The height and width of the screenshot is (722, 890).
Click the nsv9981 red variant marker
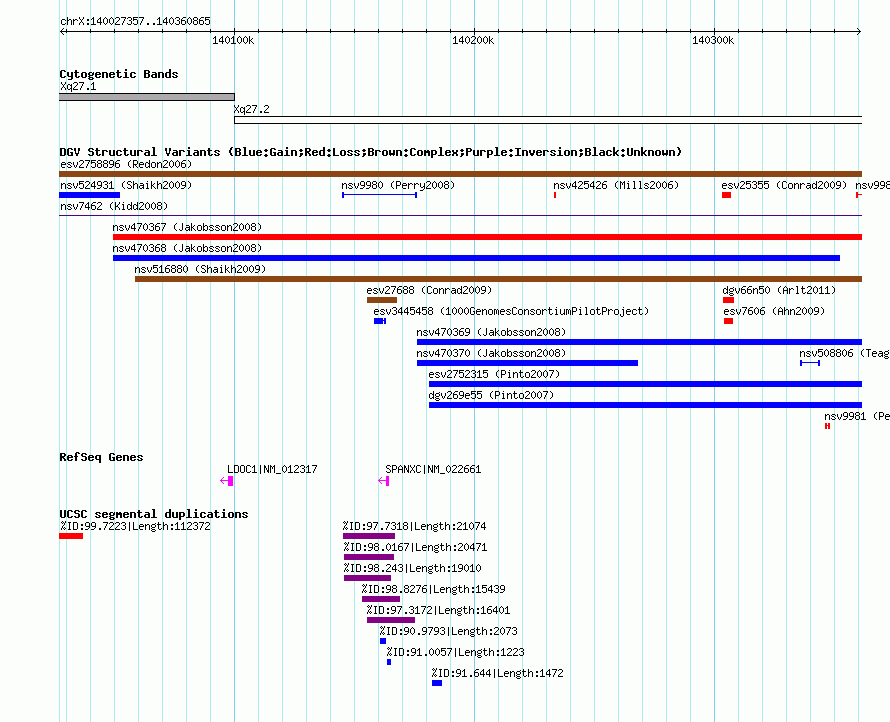(x=828, y=426)
